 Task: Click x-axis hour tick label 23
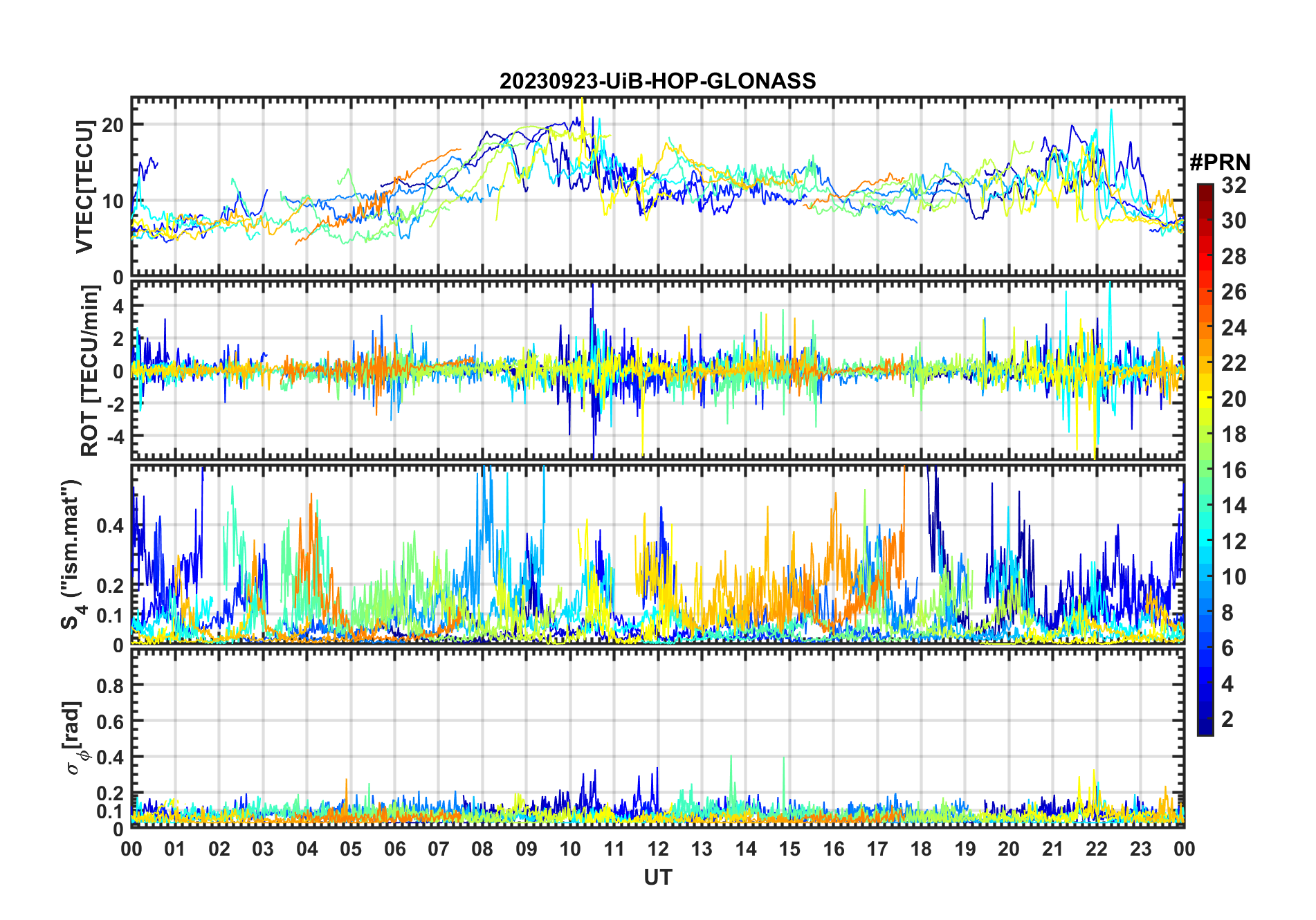click(x=1141, y=849)
